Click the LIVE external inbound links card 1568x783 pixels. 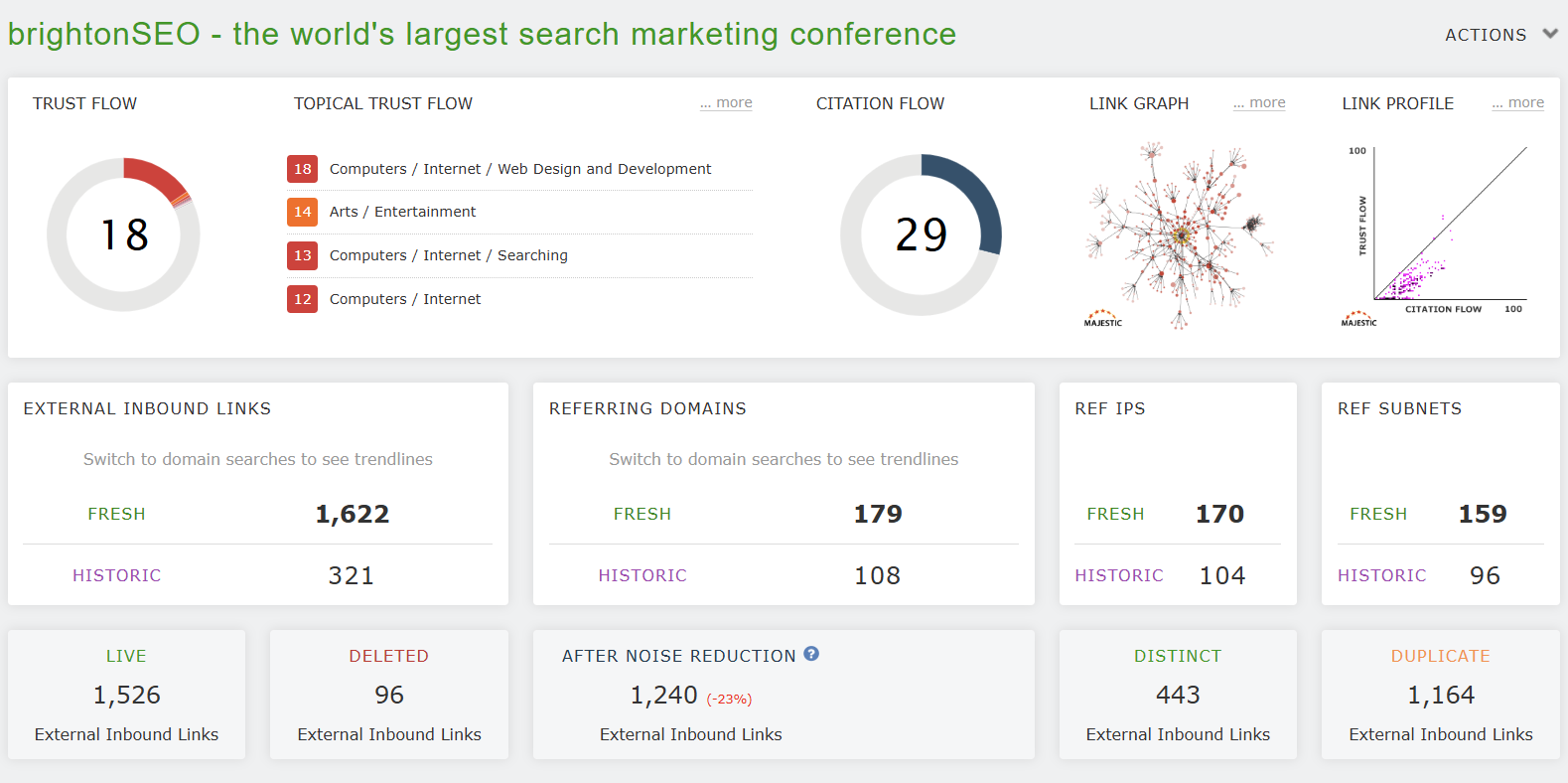coord(126,695)
